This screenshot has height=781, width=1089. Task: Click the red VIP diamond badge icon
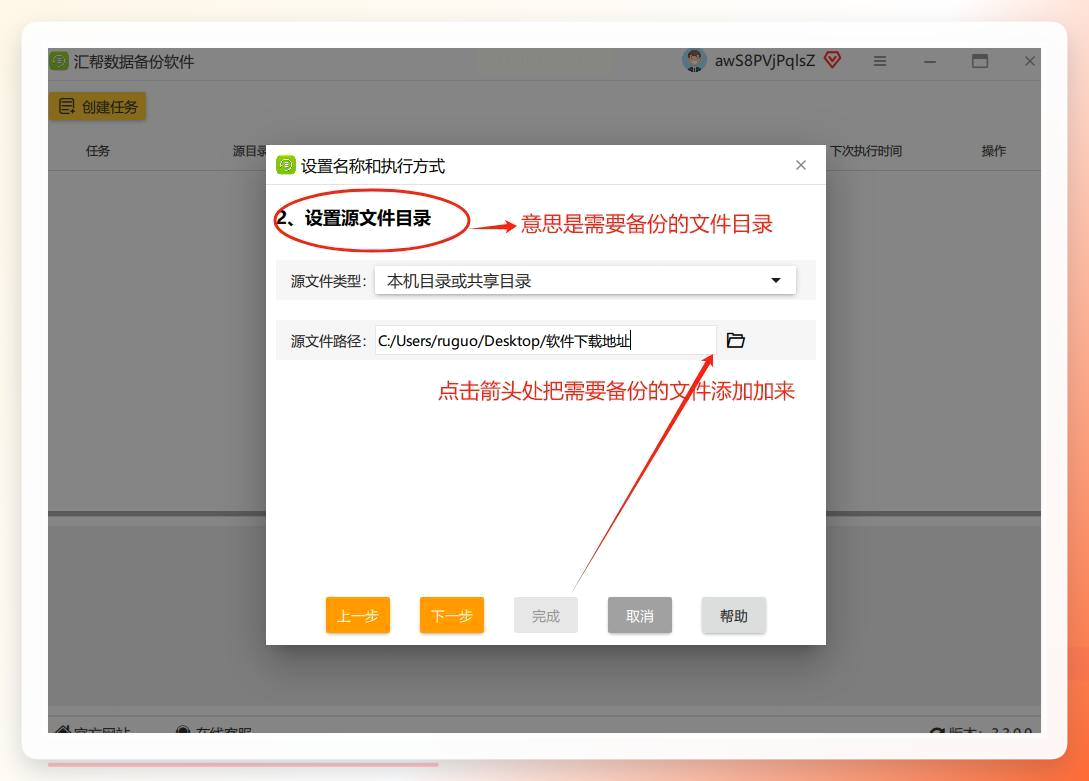(832, 60)
